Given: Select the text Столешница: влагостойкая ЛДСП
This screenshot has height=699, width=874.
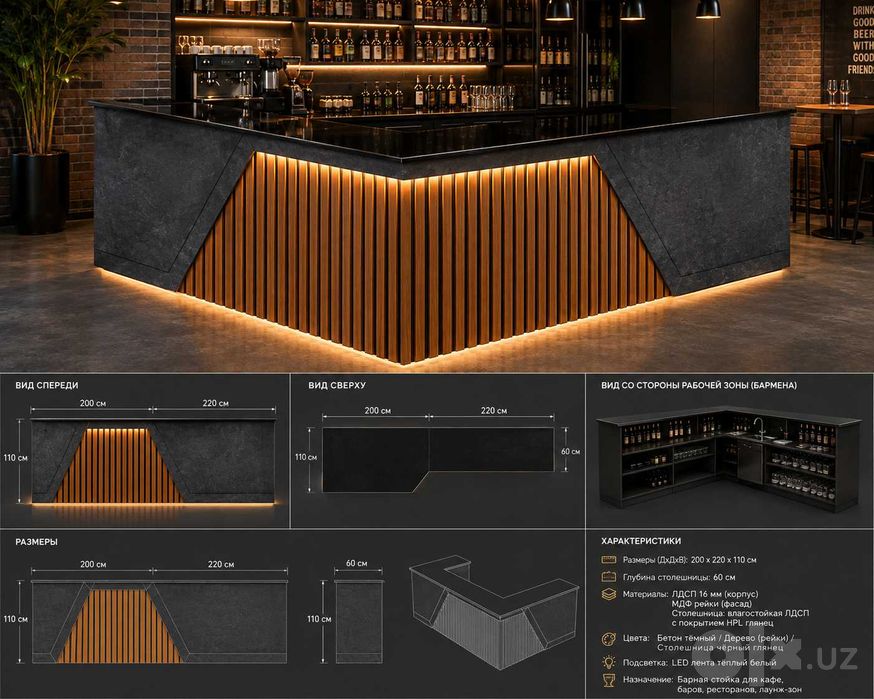Looking at the screenshot, I should pos(740,613).
